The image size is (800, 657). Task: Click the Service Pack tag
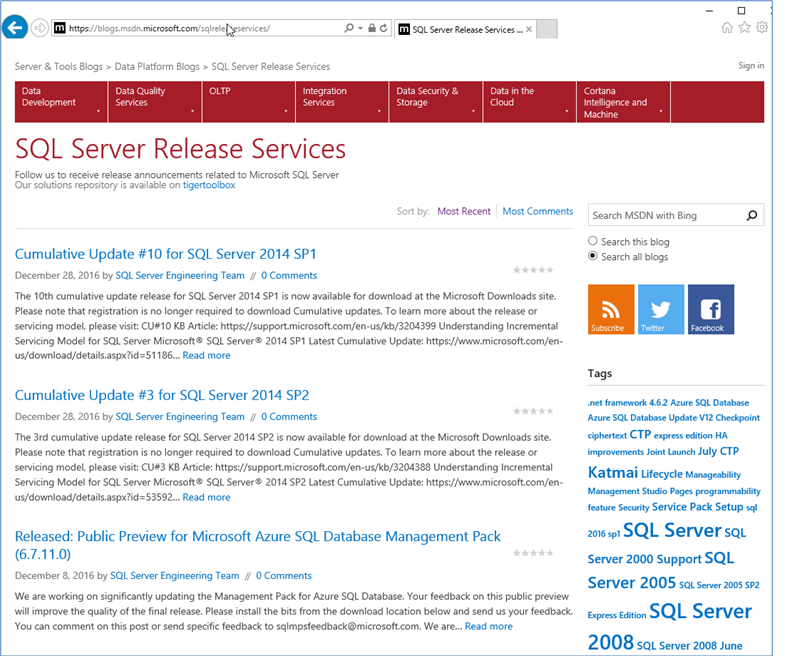[682, 507]
